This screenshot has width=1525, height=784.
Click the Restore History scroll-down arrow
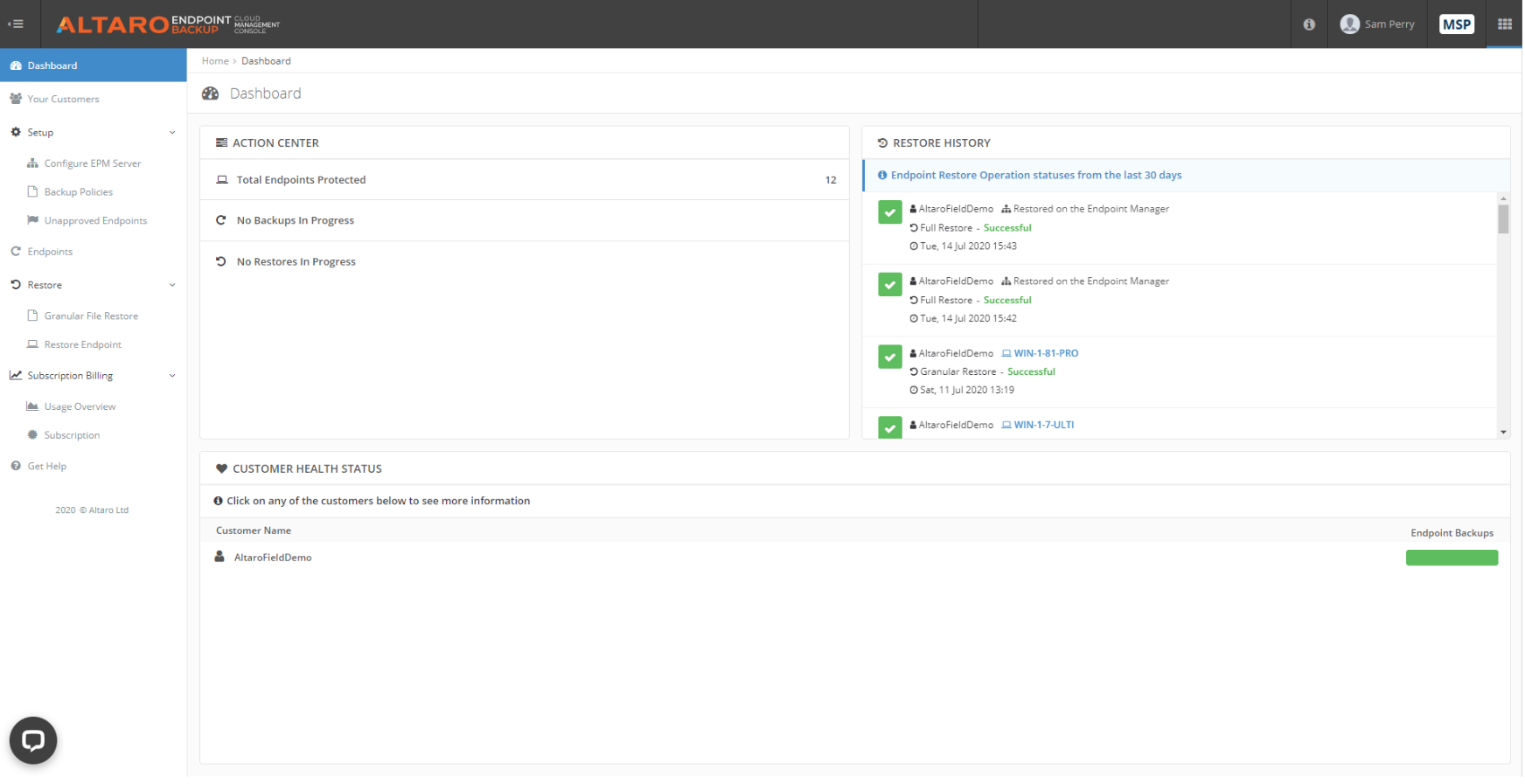(x=1503, y=432)
